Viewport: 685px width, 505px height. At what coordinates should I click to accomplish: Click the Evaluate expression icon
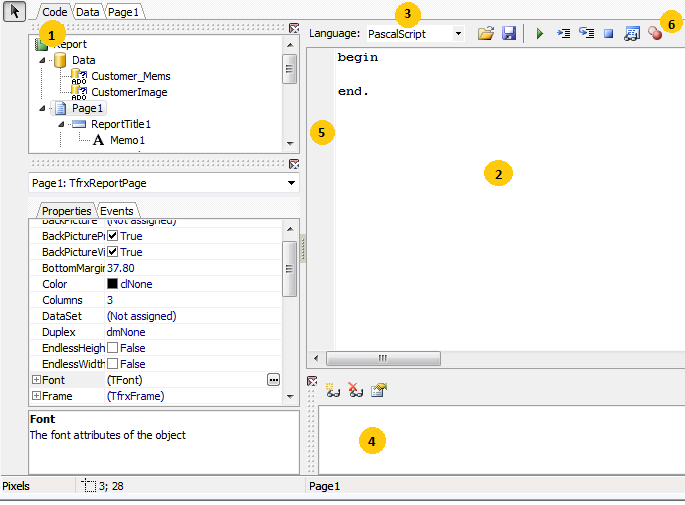tap(632, 33)
